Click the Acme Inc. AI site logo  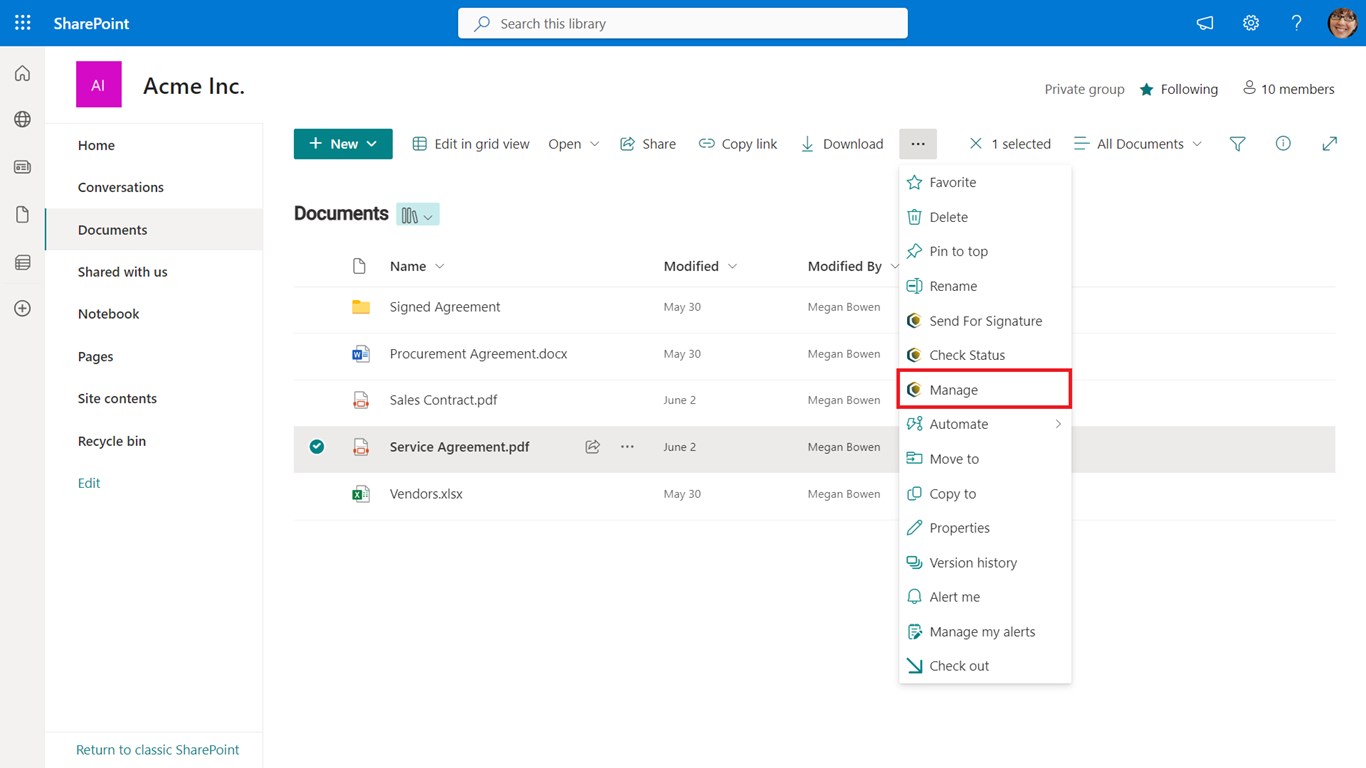(x=98, y=85)
